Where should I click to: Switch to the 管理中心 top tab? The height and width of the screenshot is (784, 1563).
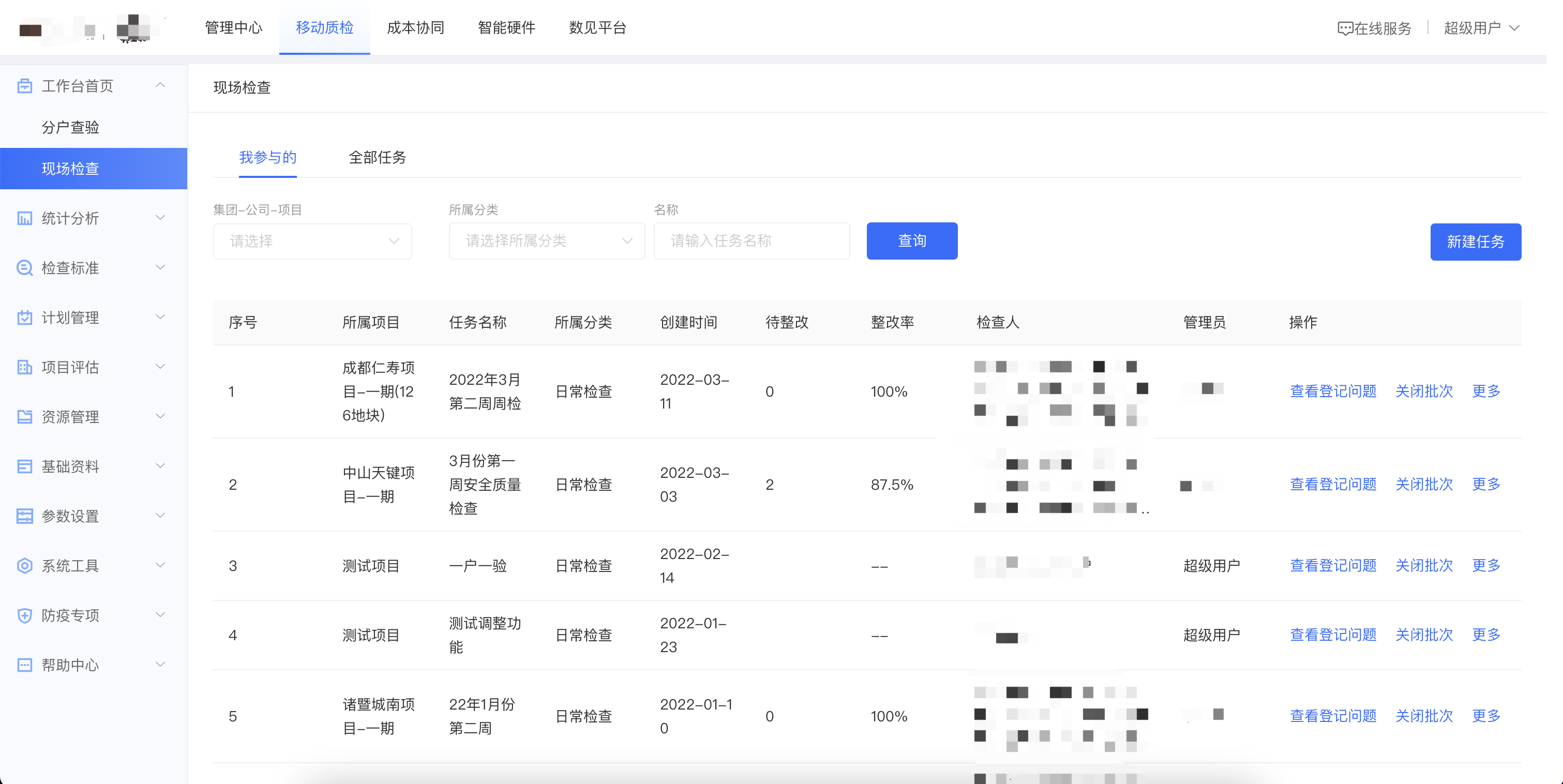234,27
